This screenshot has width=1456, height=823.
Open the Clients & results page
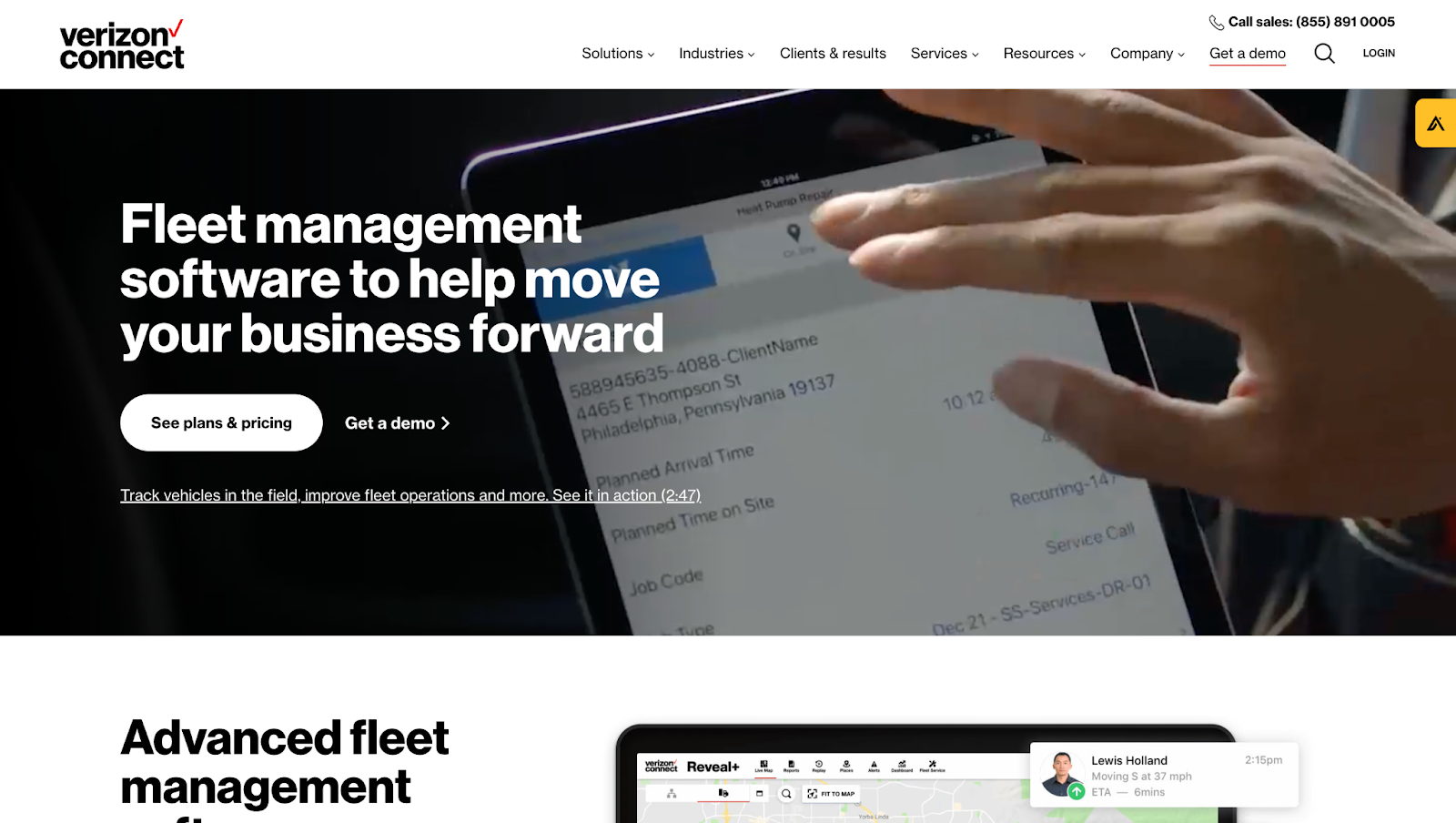pyautogui.click(x=833, y=54)
